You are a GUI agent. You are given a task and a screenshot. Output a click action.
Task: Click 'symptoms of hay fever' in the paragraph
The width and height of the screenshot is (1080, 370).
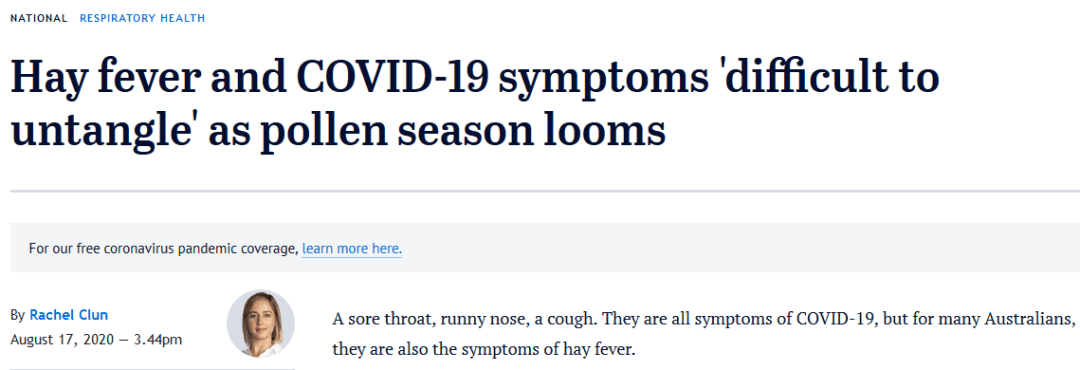pyautogui.click(x=559, y=349)
